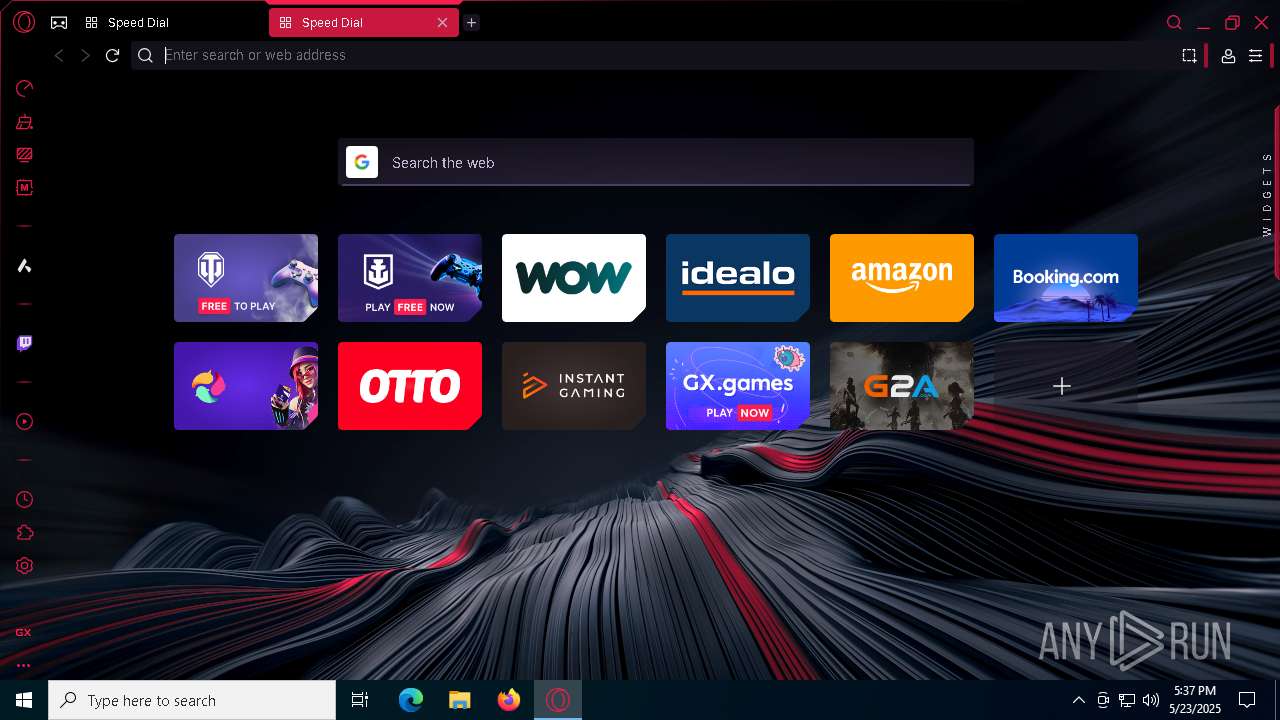
Task: Open the purple character game tile
Action: [246, 386]
